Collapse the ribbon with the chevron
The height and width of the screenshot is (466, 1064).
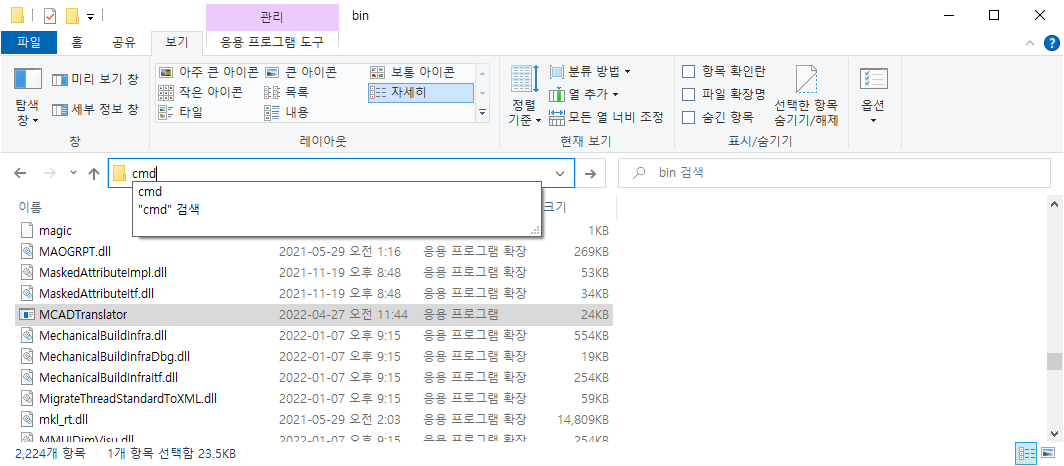point(1031,43)
